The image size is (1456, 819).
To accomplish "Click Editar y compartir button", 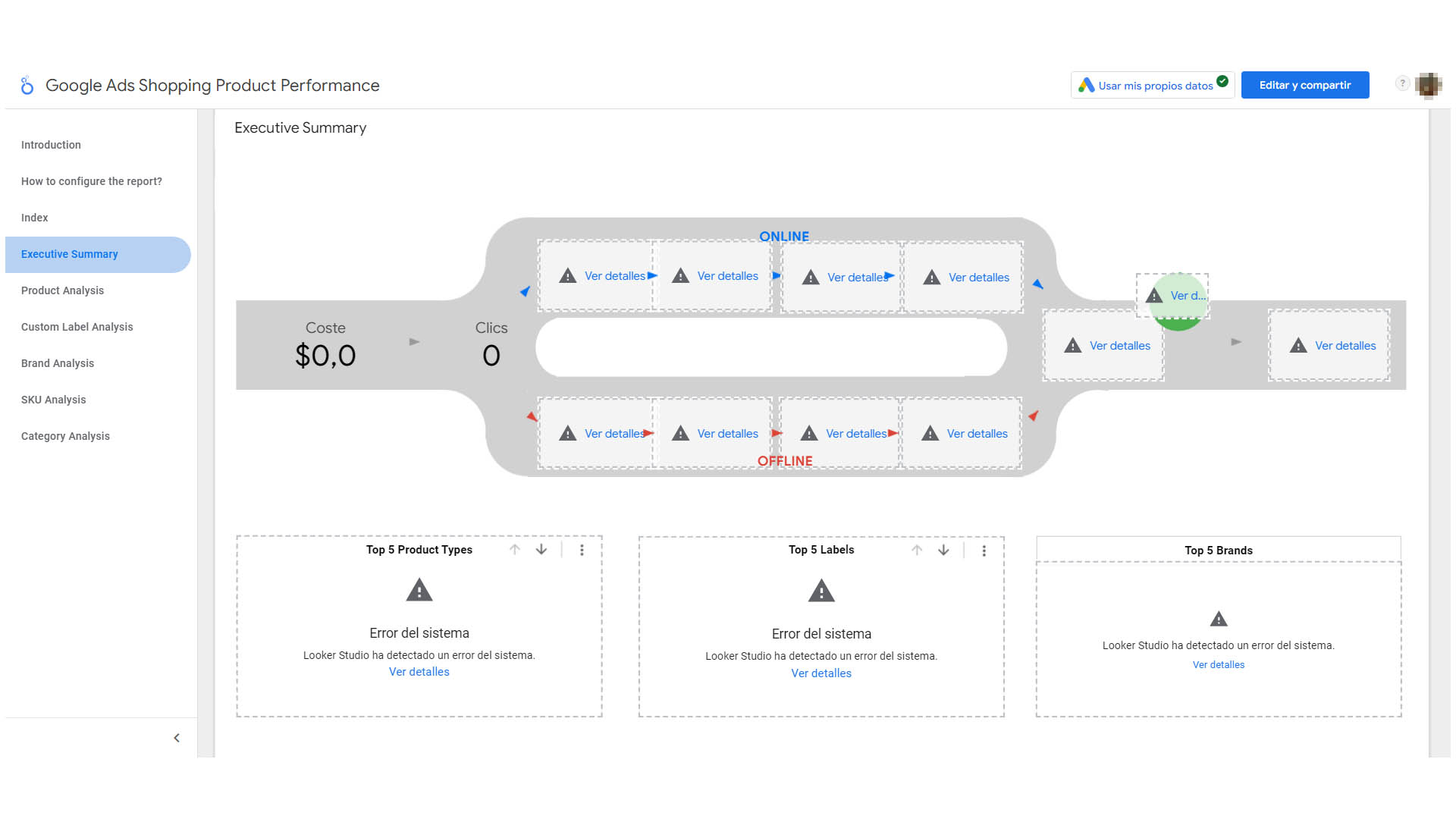I will click(x=1304, y=85).
